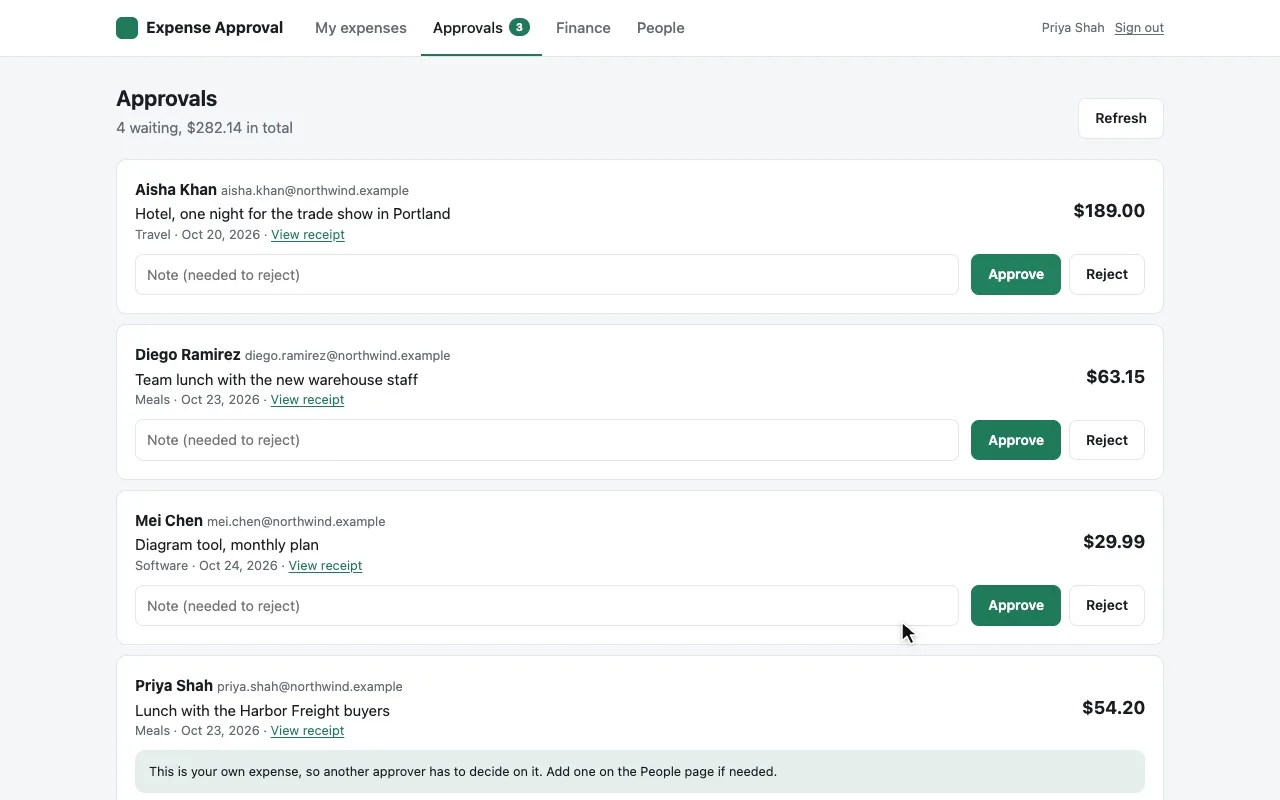Viewport: 1280px width, 800px height.
Task: Click the Expense Approval app title
Action: [214, 28]
